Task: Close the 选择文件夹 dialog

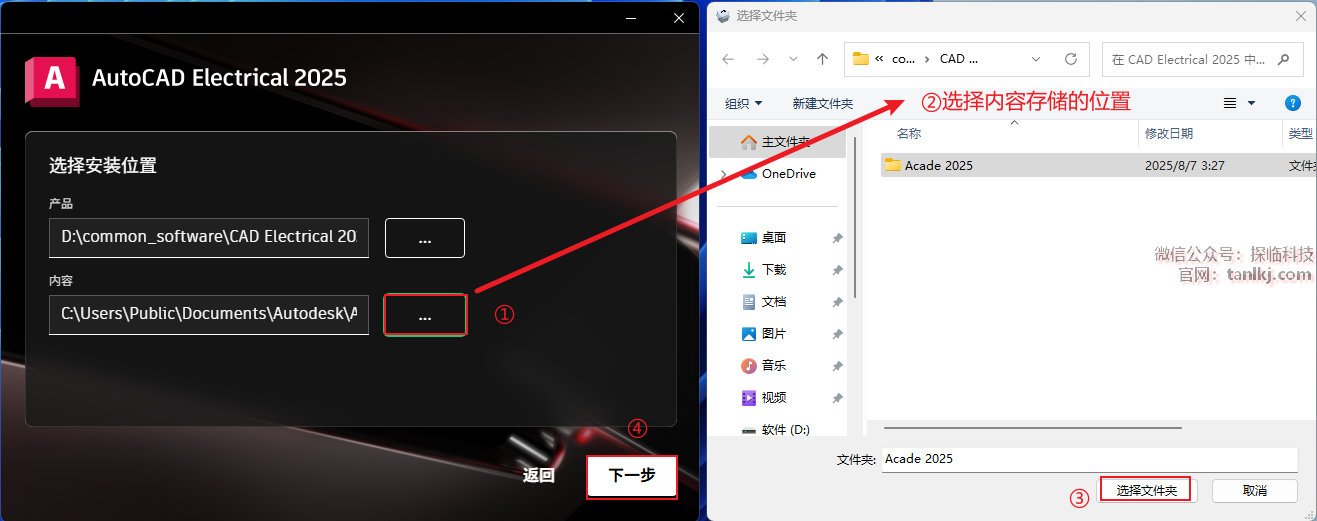Action: (1300, 16)
